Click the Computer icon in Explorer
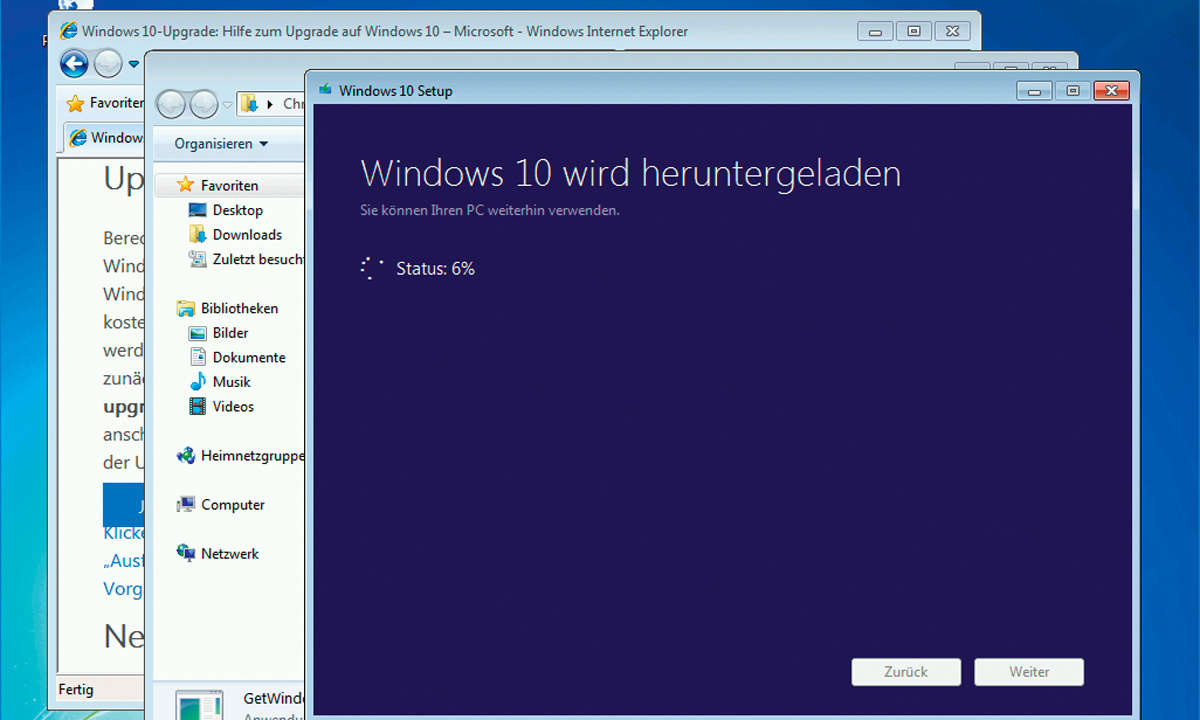 pyautogui.click(x=185, y=505)
